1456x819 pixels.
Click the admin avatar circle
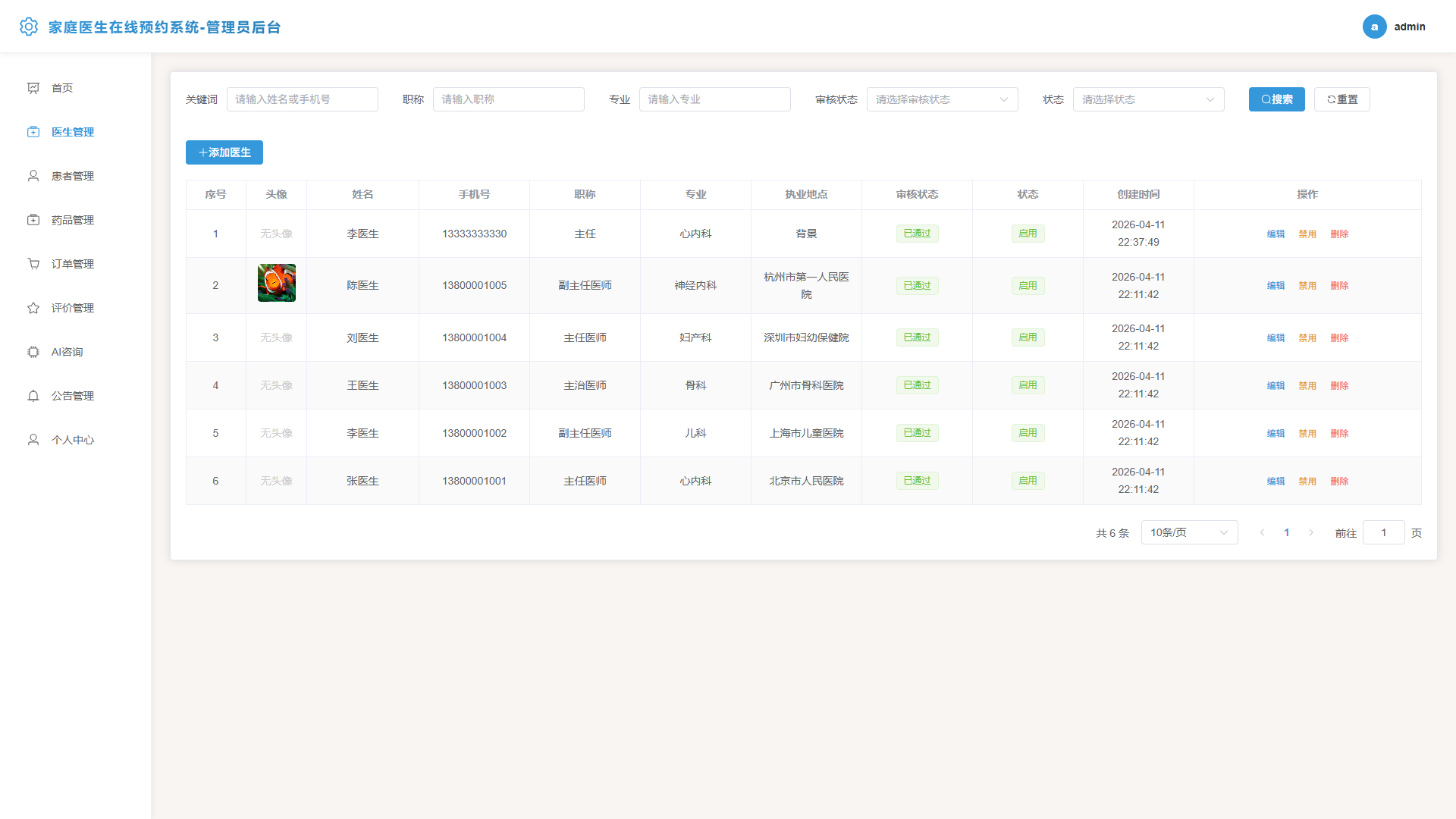point(1374,27)
